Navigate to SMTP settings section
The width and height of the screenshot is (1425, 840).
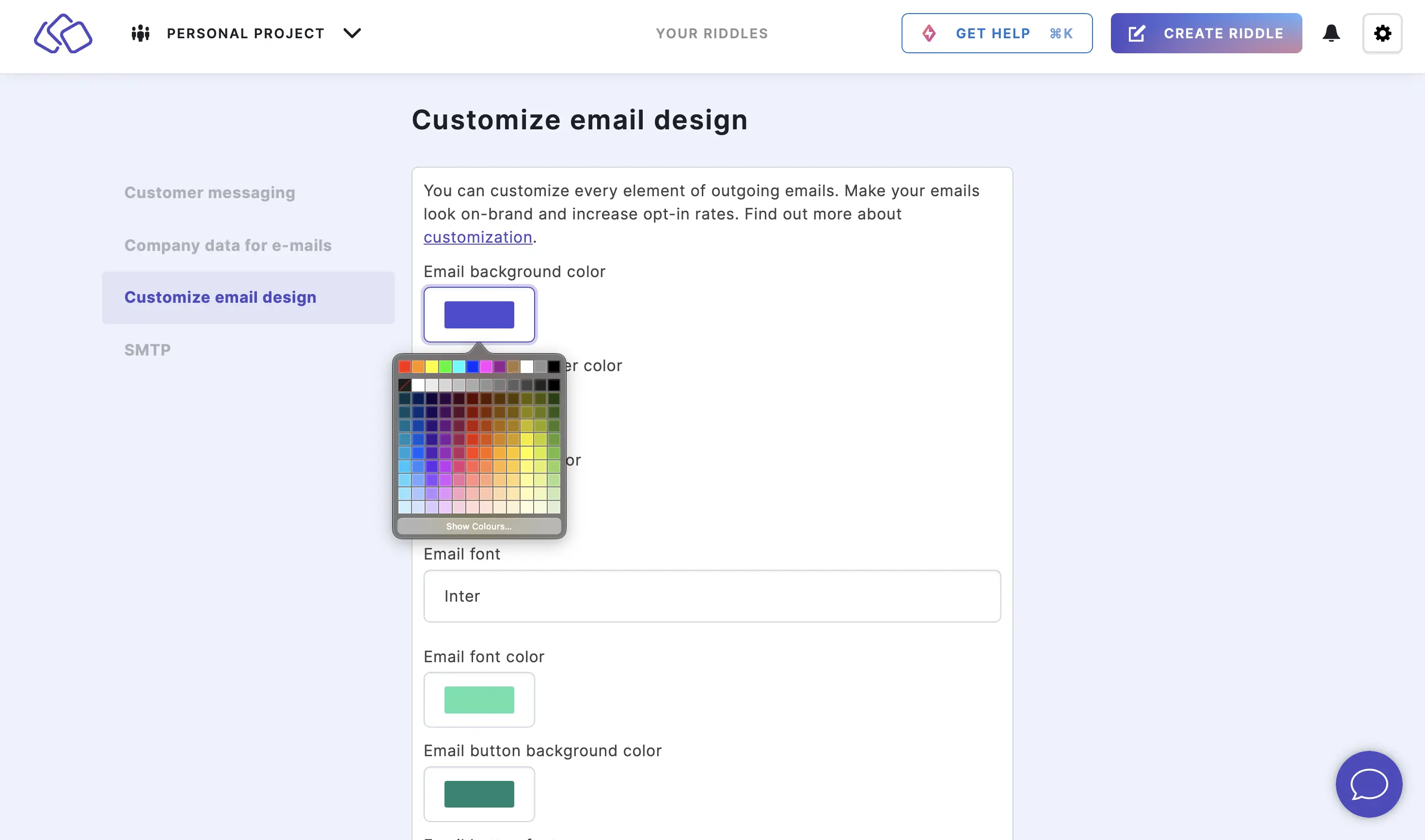point(147,349)
